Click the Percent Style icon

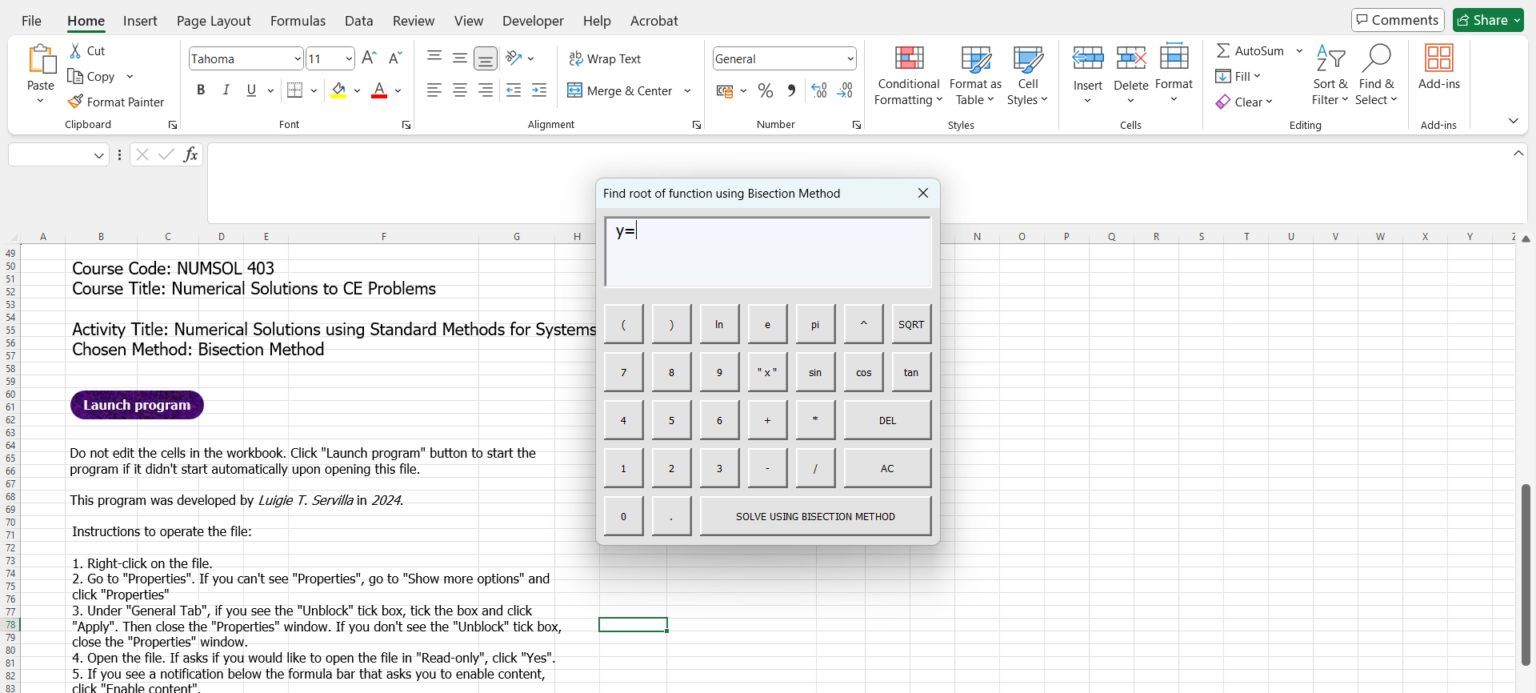765,91
